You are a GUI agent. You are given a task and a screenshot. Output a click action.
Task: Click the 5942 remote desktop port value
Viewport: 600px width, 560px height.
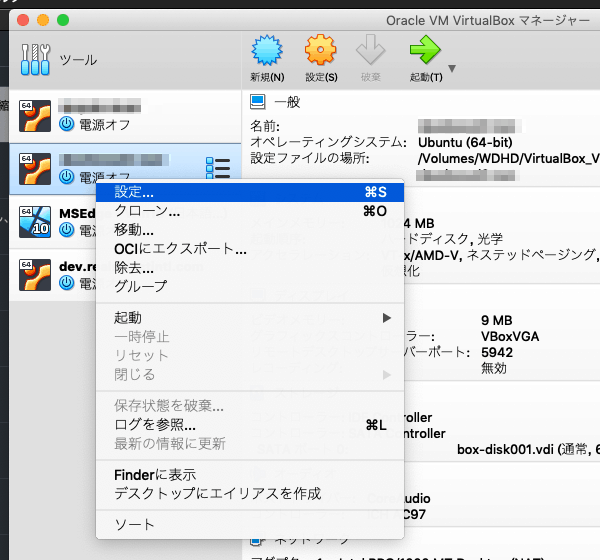(497, 353)
